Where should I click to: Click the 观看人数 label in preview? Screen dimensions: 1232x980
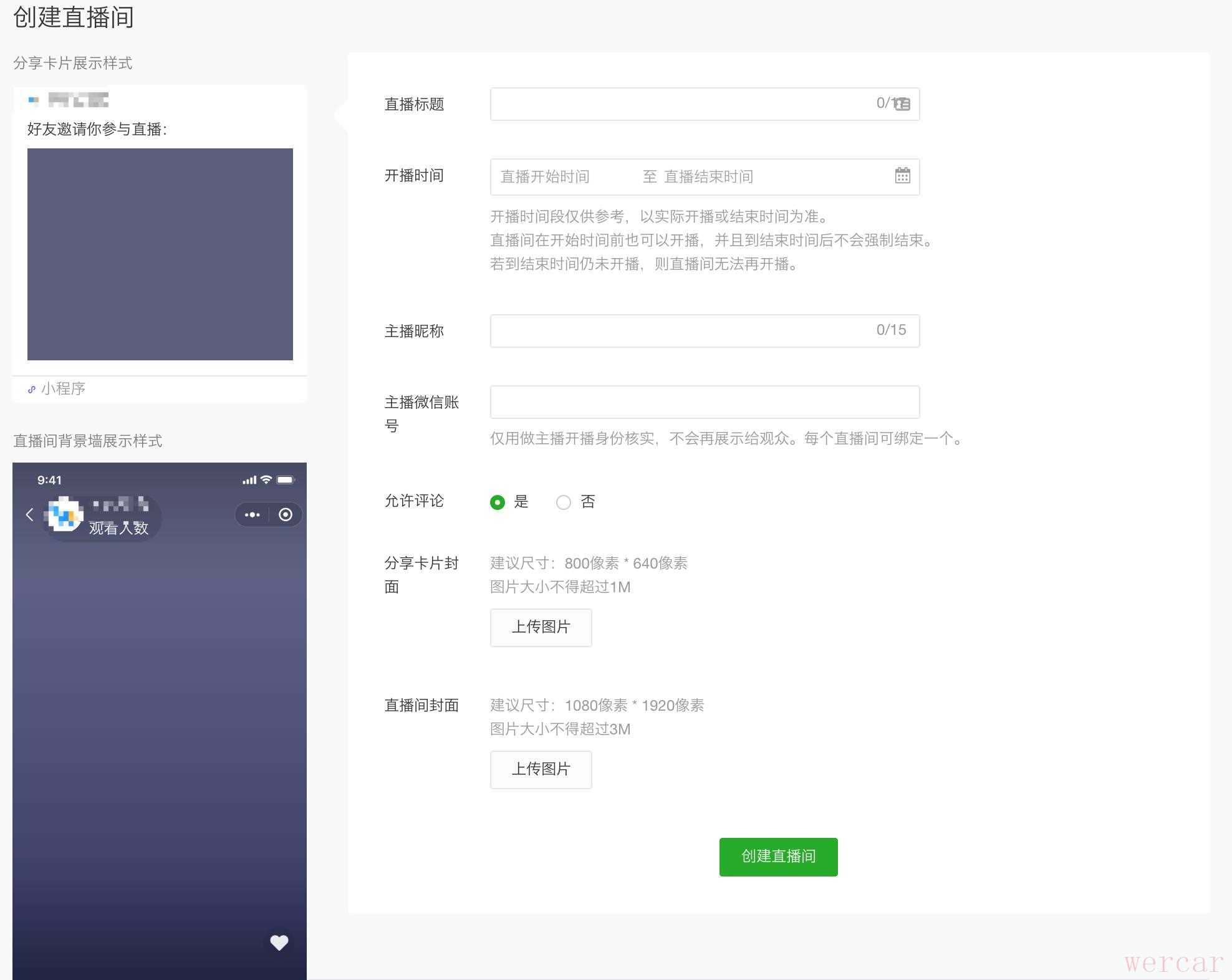pos(118,528)
